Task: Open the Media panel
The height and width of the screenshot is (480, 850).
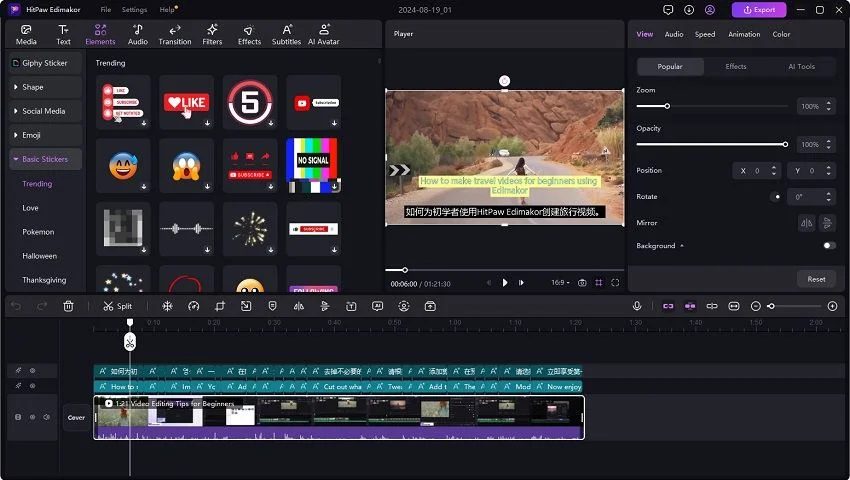Action: coord(25,35)
